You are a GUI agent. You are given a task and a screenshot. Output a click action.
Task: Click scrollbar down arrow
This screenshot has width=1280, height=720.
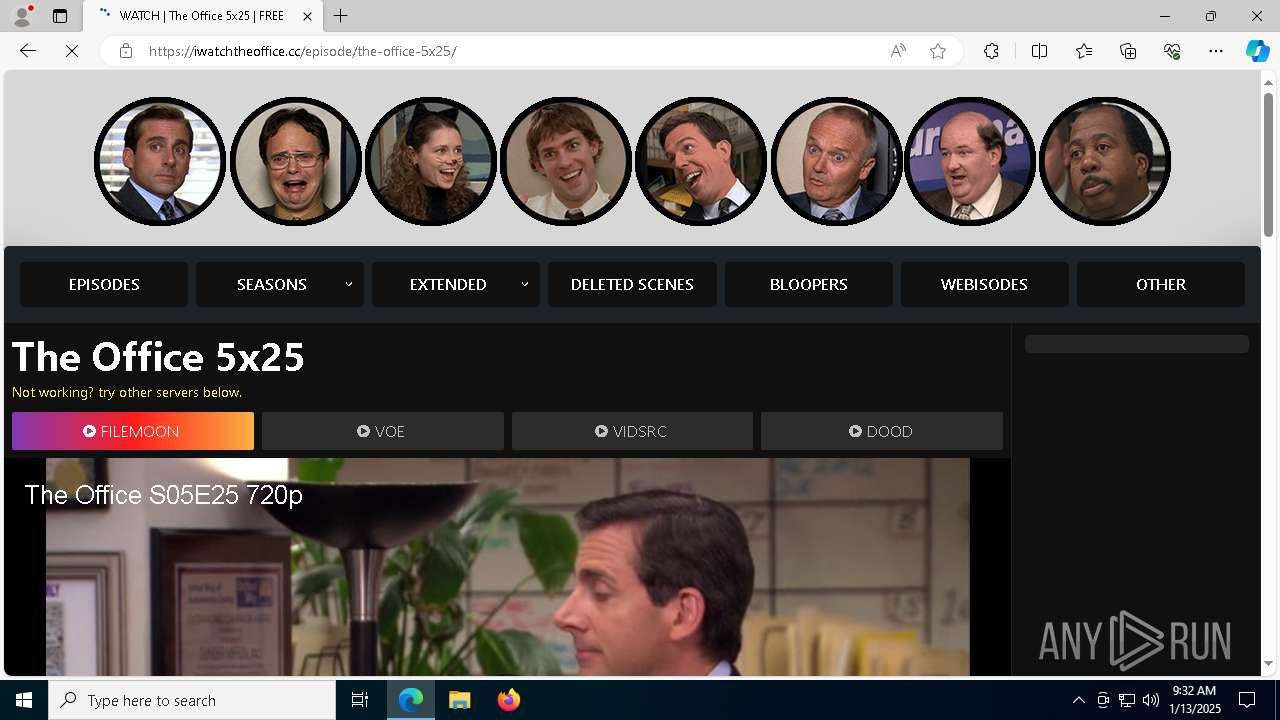click(1269, 664)
